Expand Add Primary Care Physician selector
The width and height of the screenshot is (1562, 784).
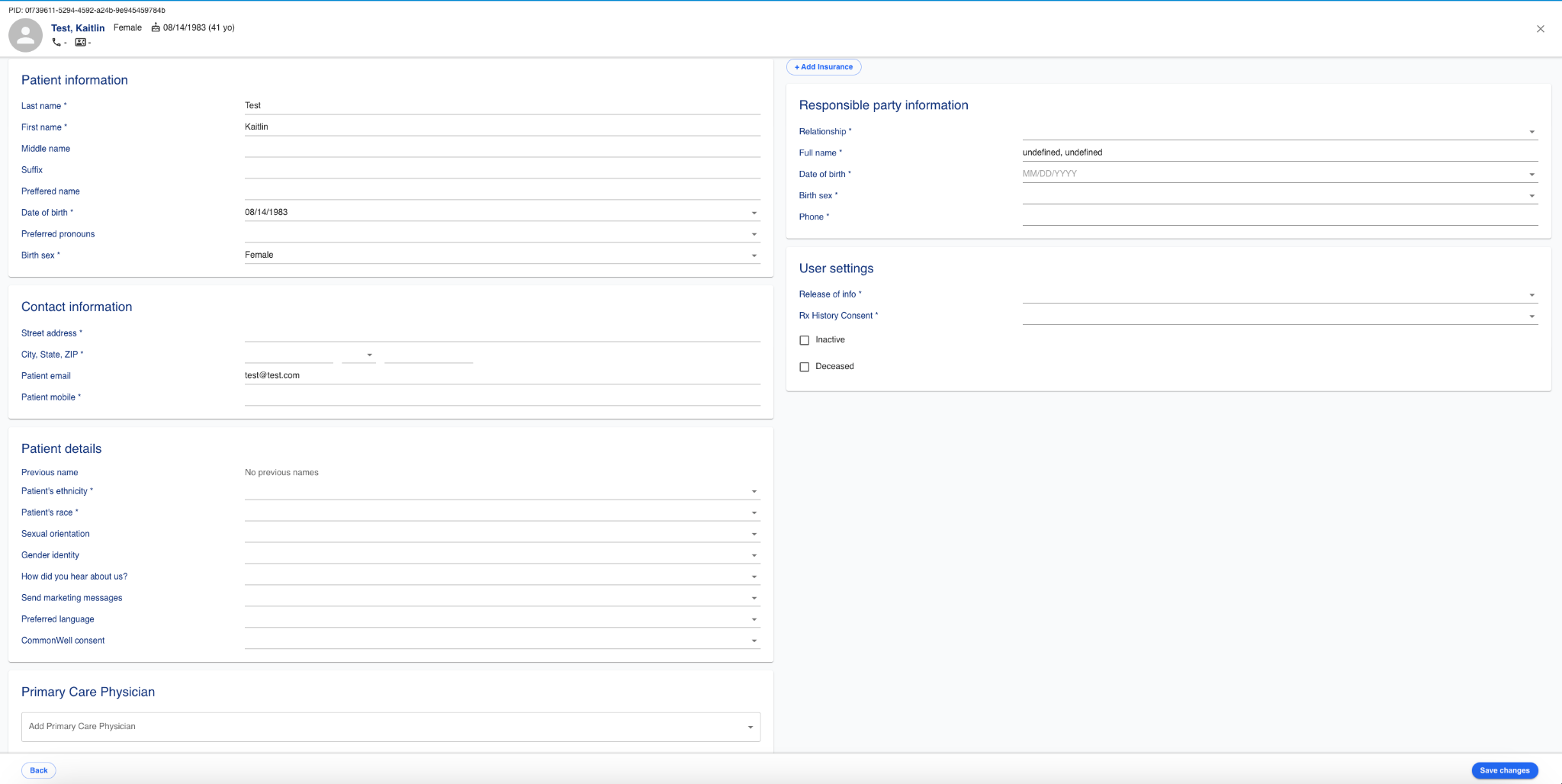(x=750, y=727)
